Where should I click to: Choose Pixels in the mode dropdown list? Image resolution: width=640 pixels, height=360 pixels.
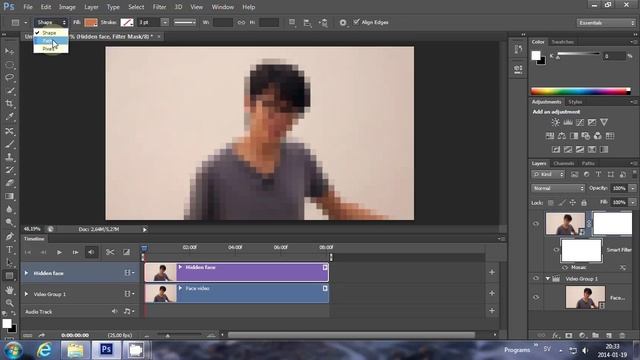click(51, 49)
